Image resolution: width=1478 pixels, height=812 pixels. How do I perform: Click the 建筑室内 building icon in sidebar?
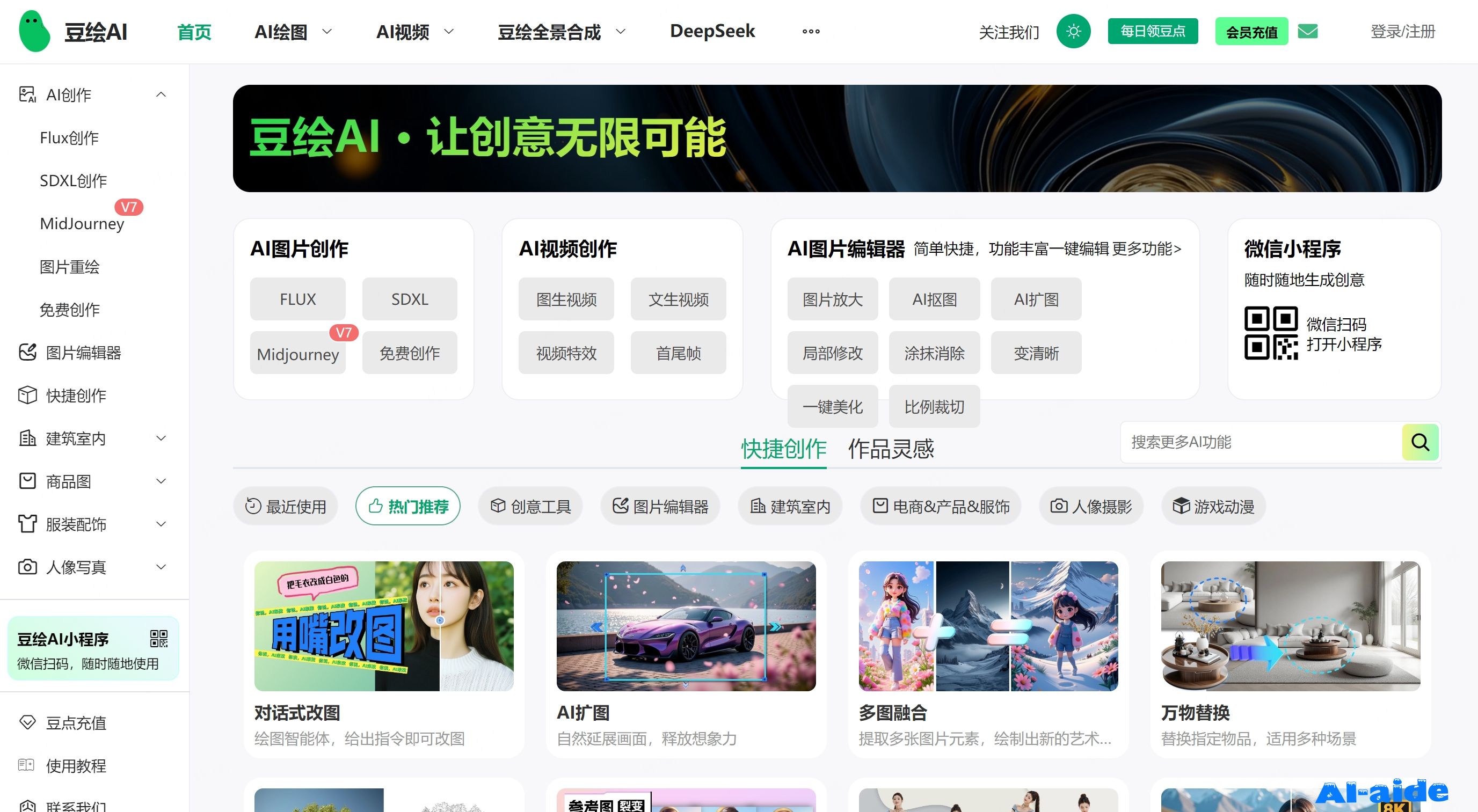pos(27,438)
